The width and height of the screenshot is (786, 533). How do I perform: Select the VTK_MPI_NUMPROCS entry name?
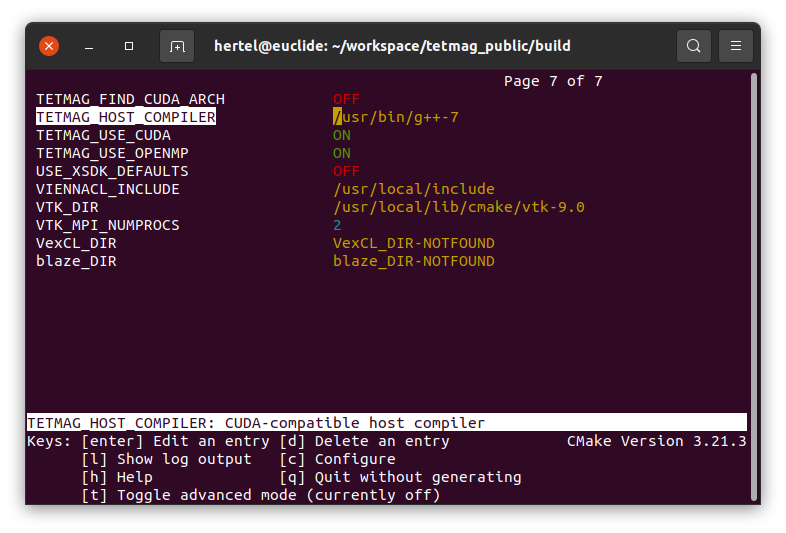(108, 226)
